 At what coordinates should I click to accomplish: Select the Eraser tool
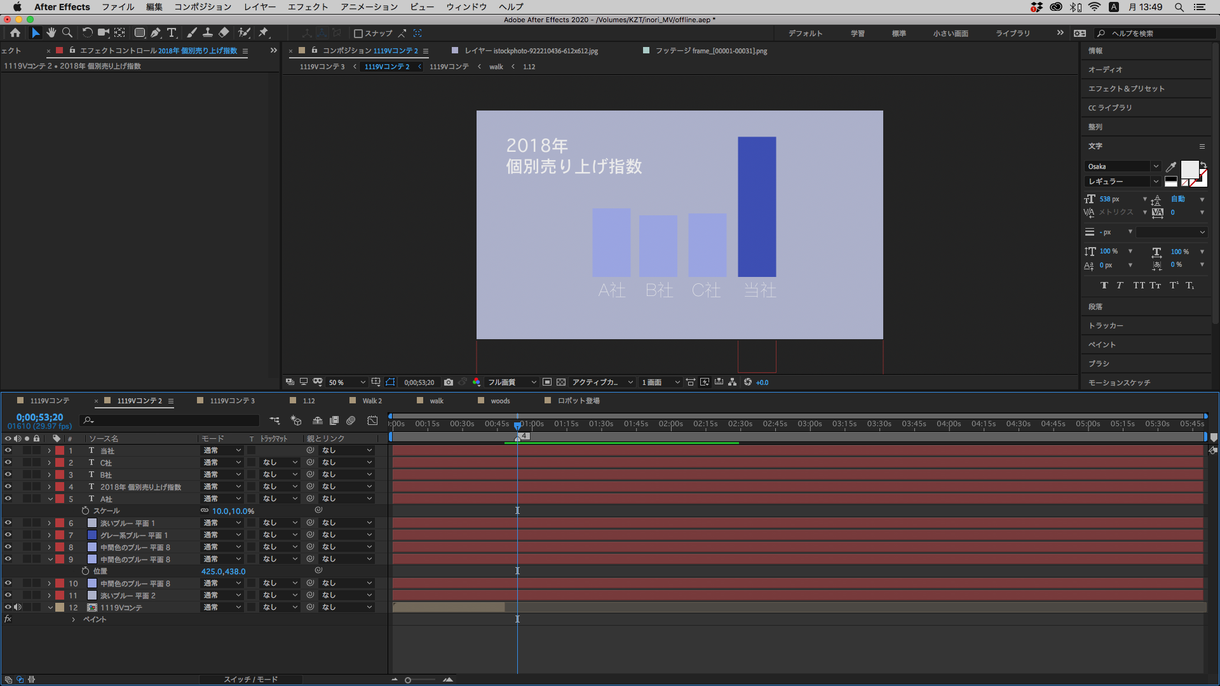pyautogui.click(x=224, y=33)
